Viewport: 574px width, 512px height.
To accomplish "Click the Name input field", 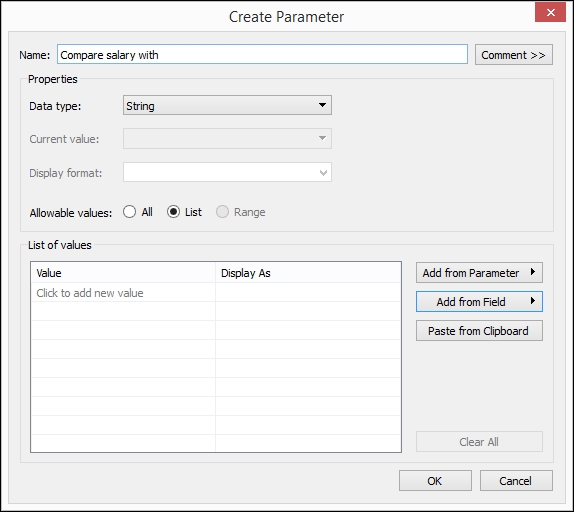I will pyautogui.click(x=262, y=55).
